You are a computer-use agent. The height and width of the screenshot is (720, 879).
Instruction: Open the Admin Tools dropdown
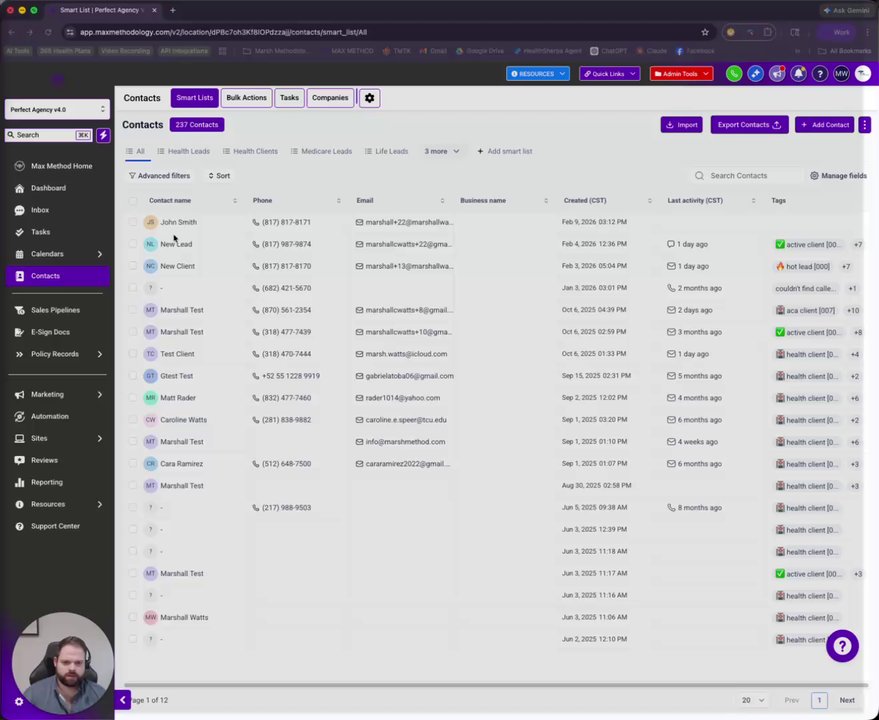point(681,74)
